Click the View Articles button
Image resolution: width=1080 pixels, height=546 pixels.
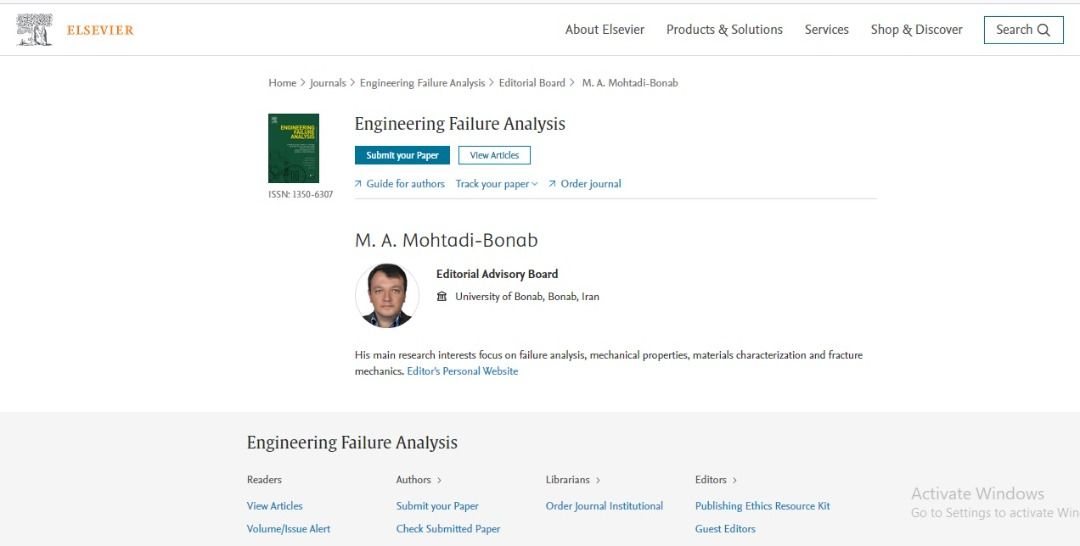495,155
